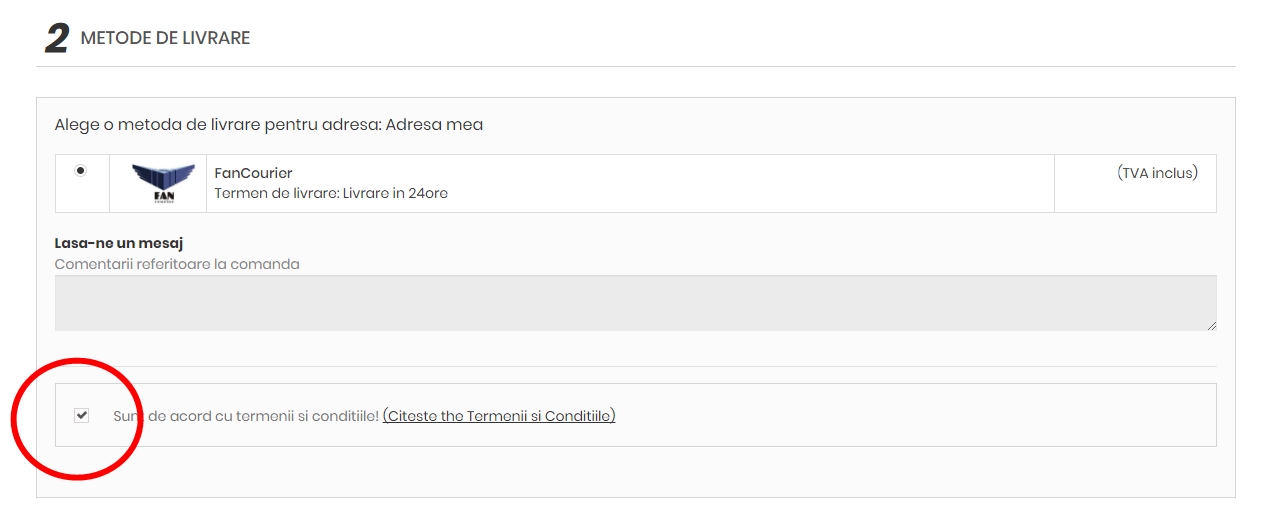Viewport: 1274px width, 524px height.
Task: Click the step number 2 icon
Action: 57,38
